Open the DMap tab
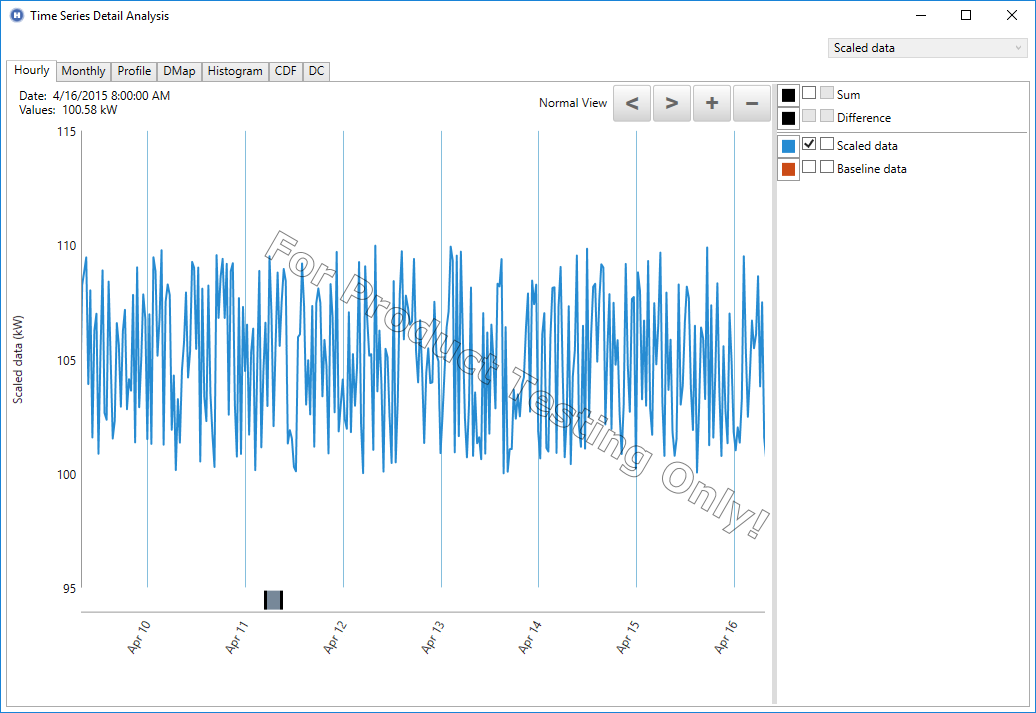This screenshot has height=713, width=1036. click(x=178, y=71)
